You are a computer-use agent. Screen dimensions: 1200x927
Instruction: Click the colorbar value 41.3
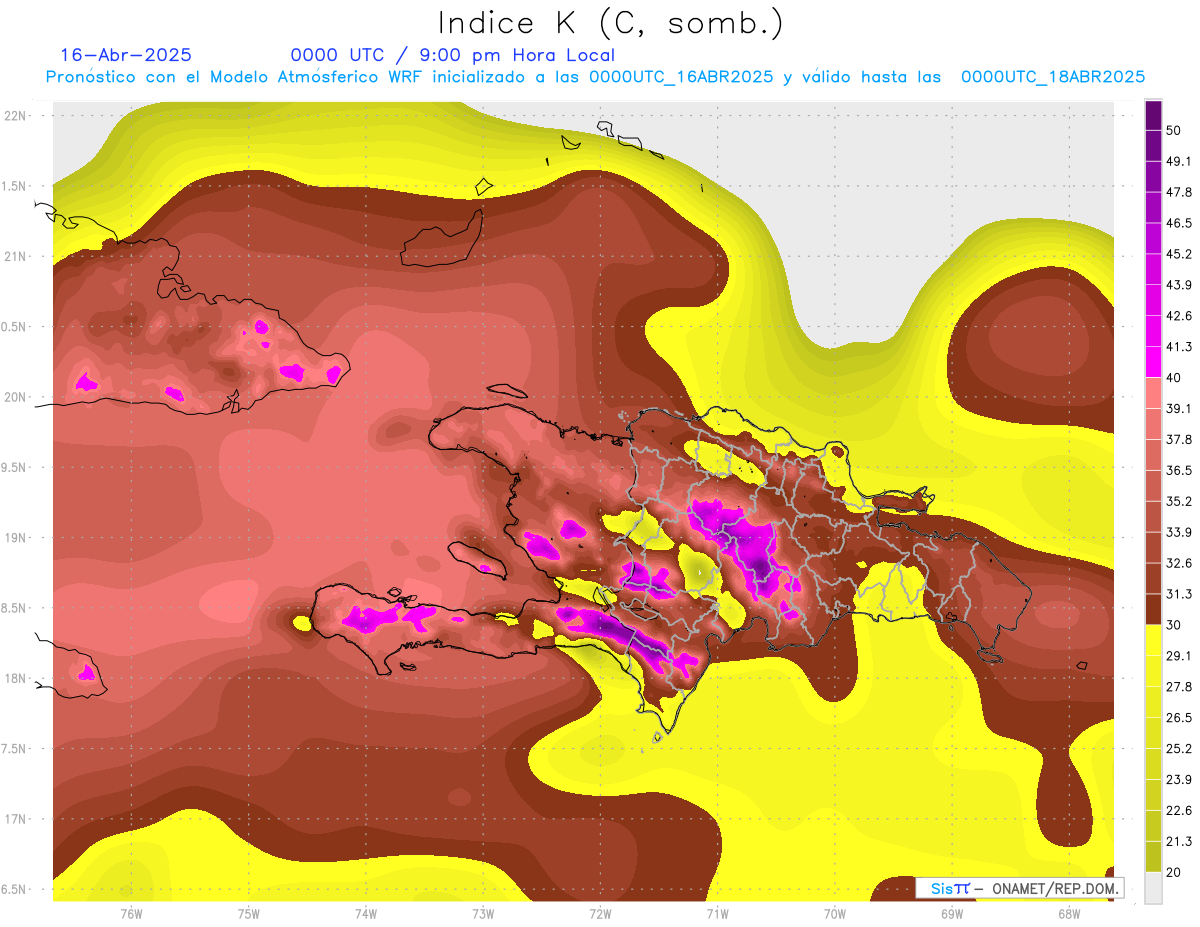[x=1178, y=347]
